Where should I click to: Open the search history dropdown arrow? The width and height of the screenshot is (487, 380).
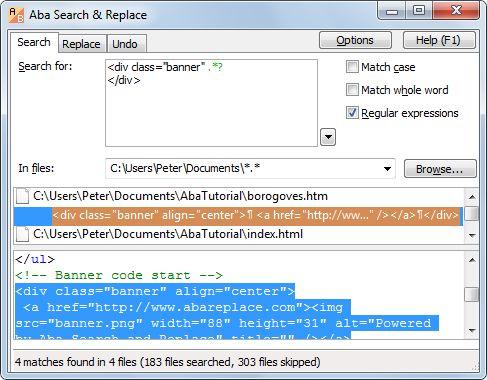(328, 137)
